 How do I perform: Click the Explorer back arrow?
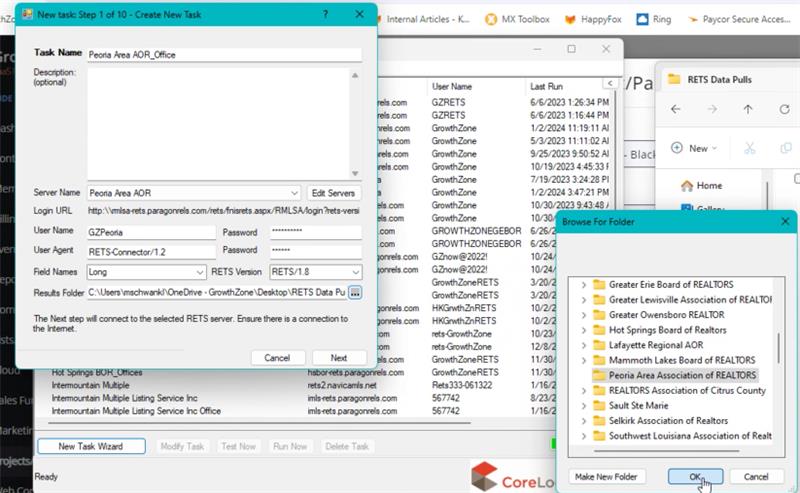[676, 109]
